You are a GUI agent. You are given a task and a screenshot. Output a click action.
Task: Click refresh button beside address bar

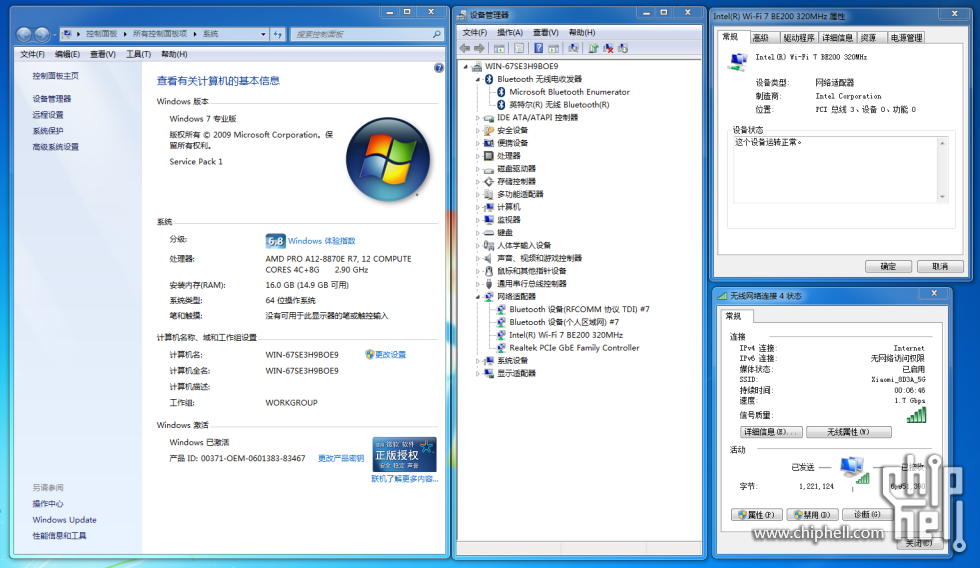[x=278, y=34]
